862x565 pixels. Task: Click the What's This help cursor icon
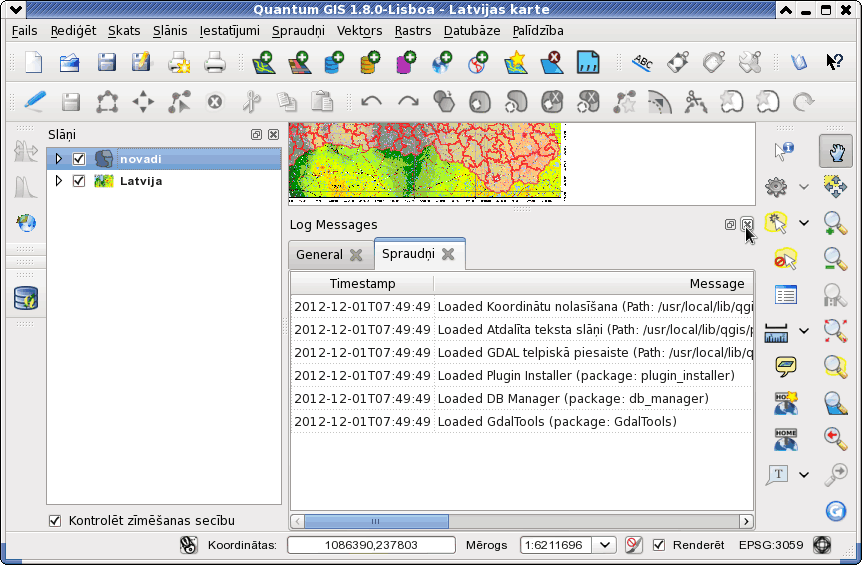click(x=834, y=62)
